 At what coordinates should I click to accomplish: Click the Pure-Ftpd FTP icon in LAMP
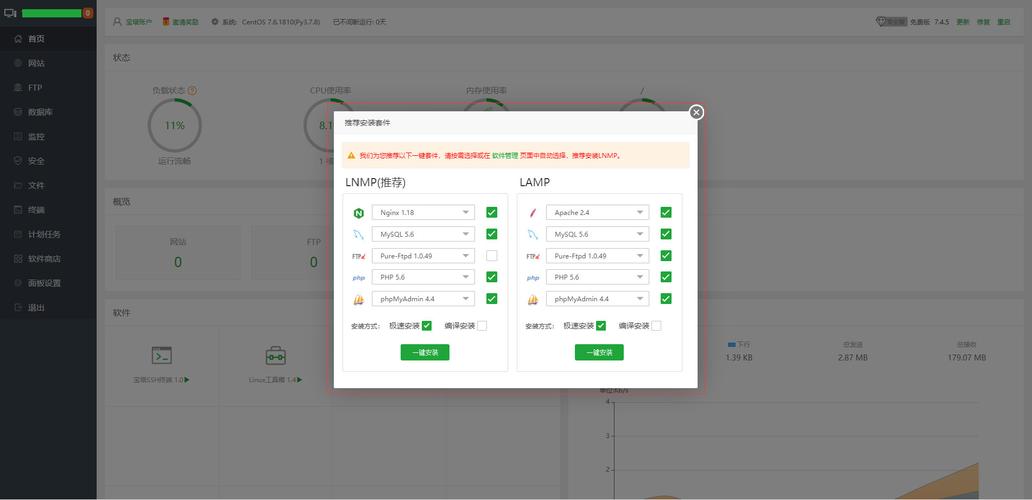click(533, 256)
